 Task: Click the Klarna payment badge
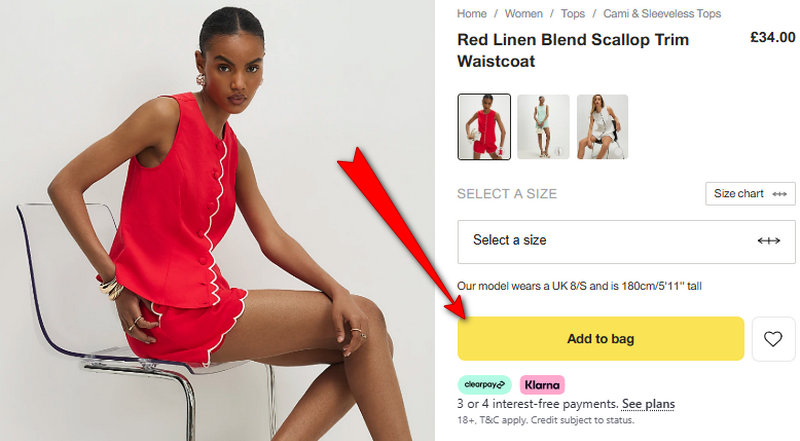pyautogui.click(x=542, y=385)
